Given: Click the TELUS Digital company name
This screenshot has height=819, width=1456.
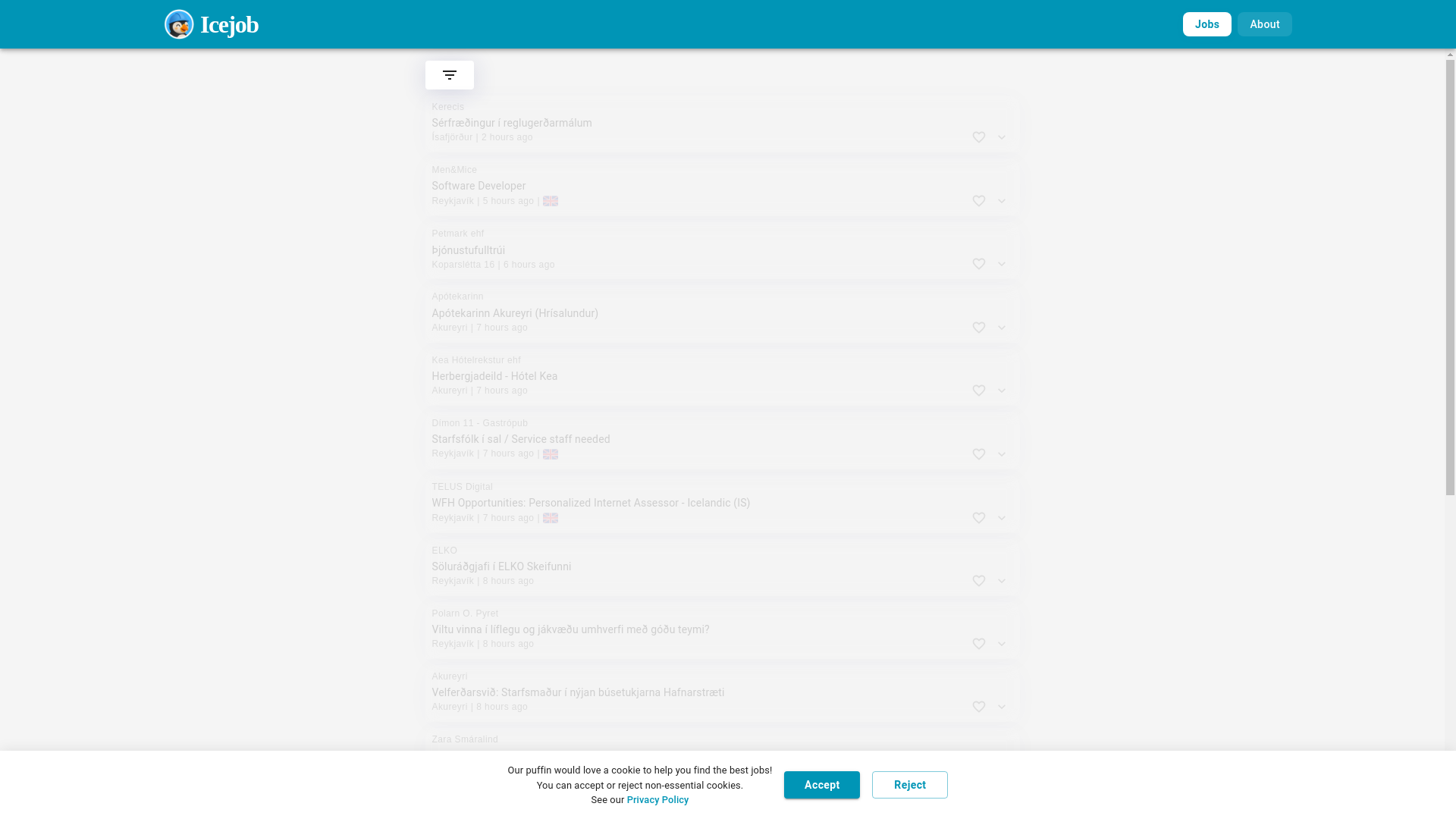Looking at the screenshot, I should (462, 487).
